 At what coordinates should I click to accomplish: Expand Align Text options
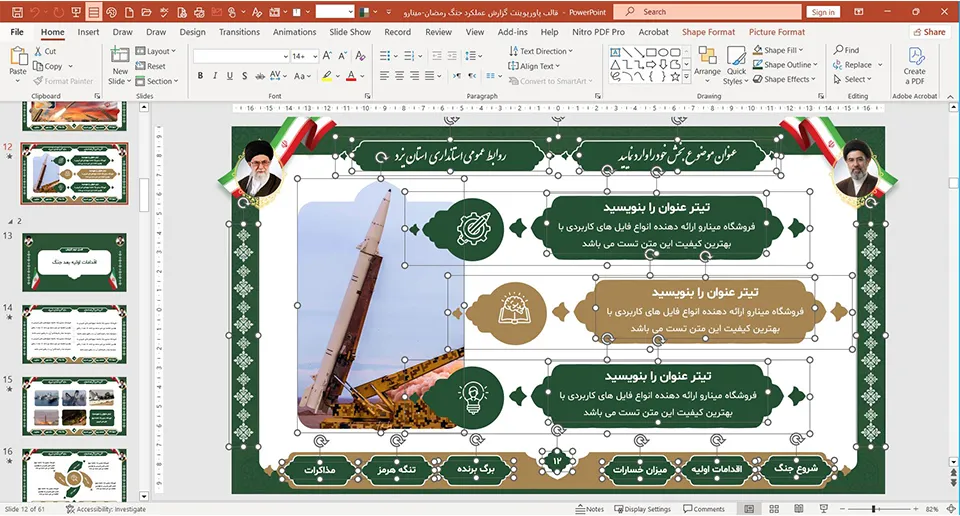click(x=534, y=66)
